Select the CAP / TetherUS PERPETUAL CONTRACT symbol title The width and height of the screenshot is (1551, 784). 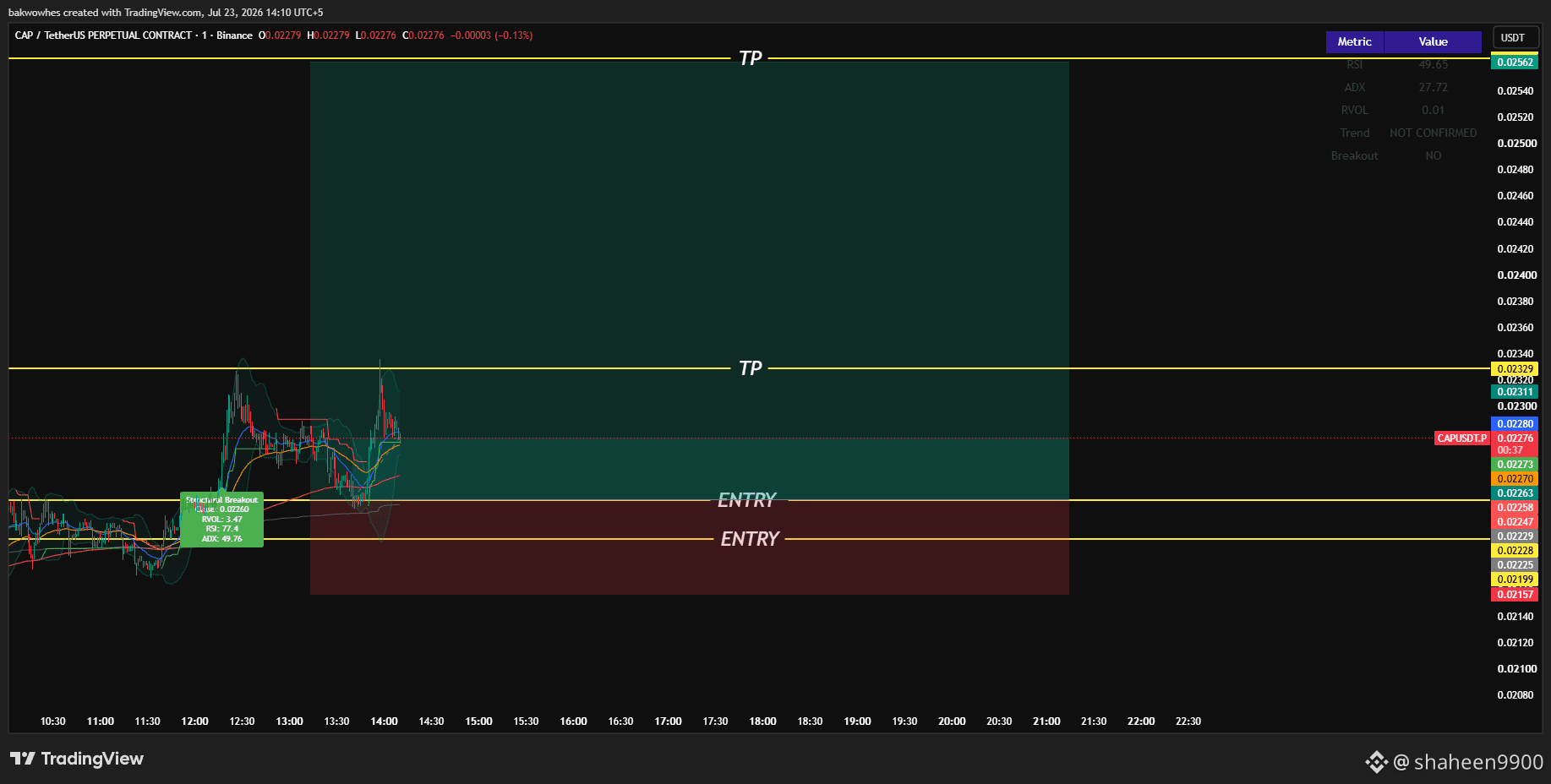pyautogui.click(x=104, y=35)
